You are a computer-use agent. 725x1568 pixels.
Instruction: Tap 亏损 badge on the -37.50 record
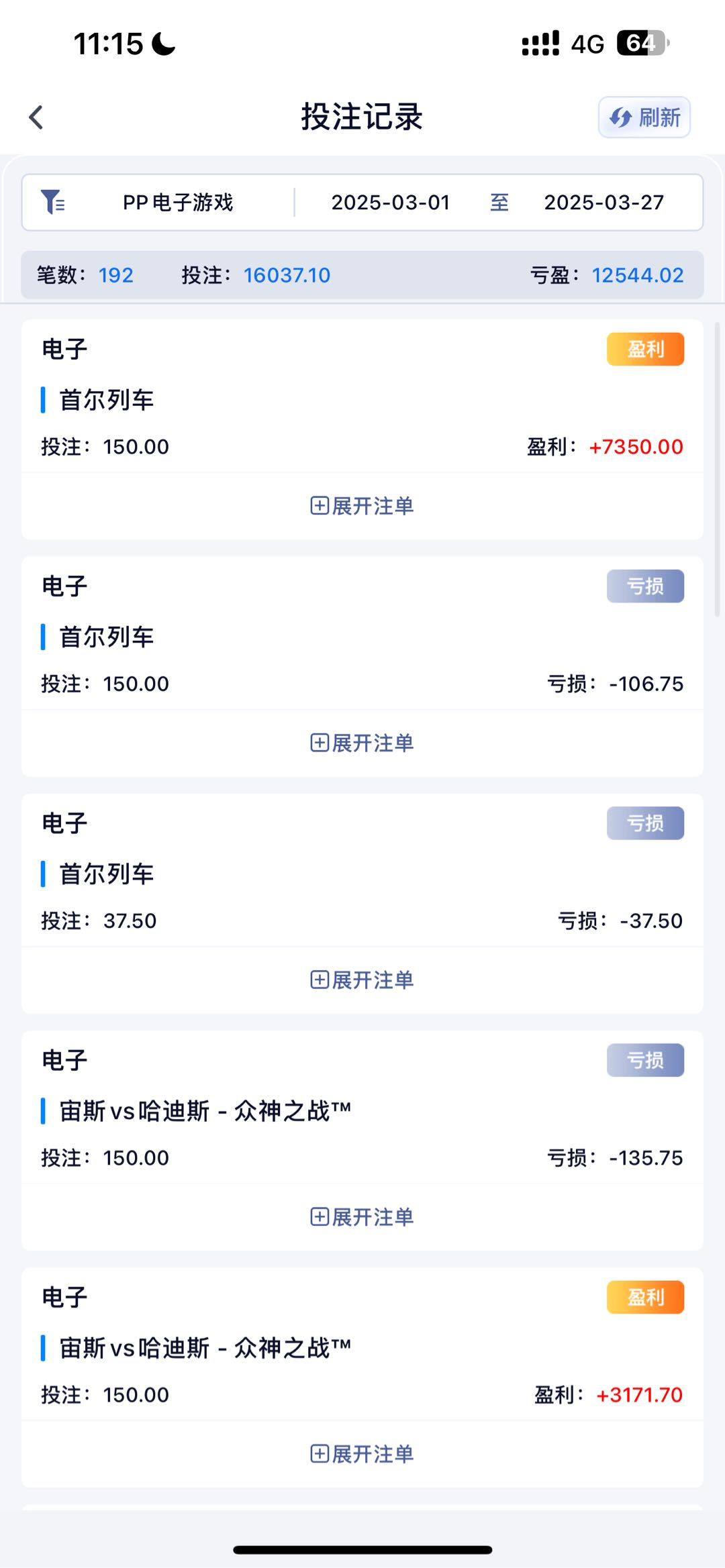coord(645,823)
